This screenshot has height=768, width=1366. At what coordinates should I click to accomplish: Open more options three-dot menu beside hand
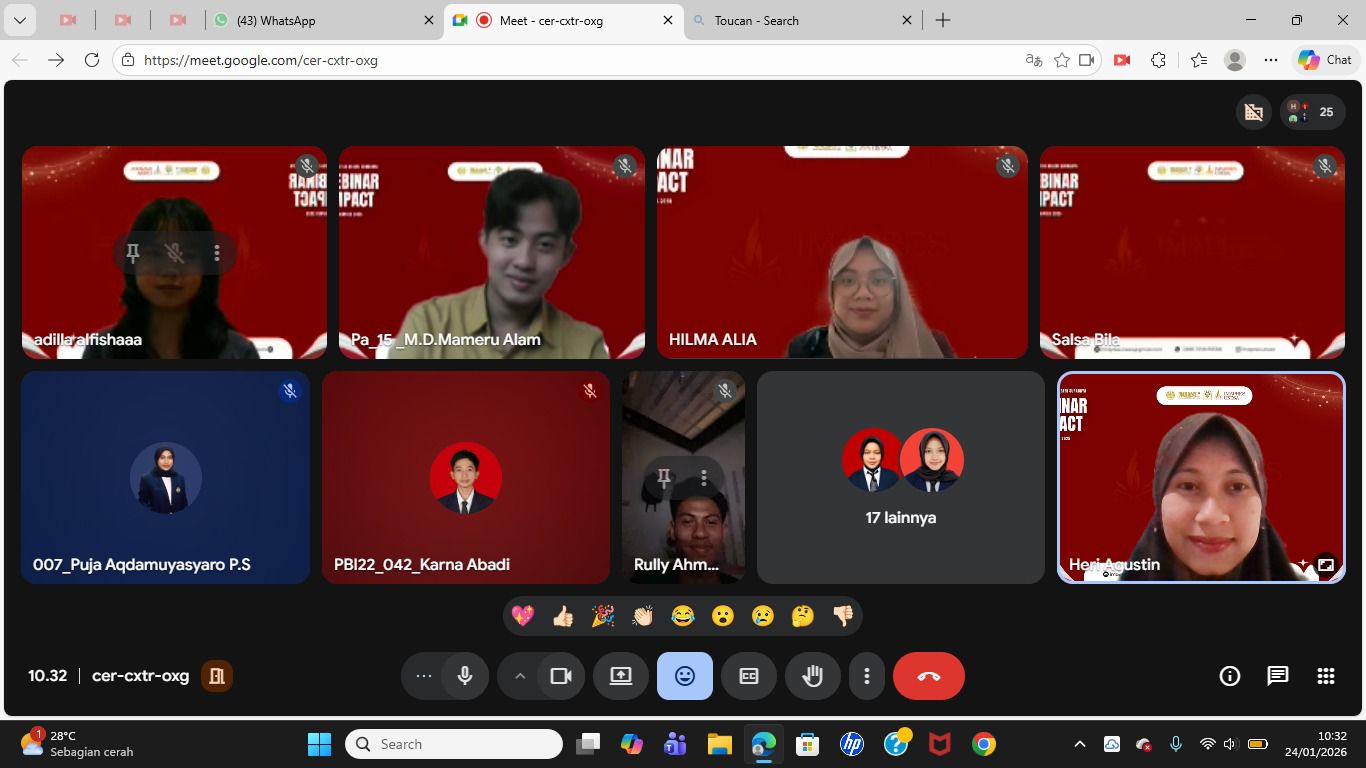point(866,676)
